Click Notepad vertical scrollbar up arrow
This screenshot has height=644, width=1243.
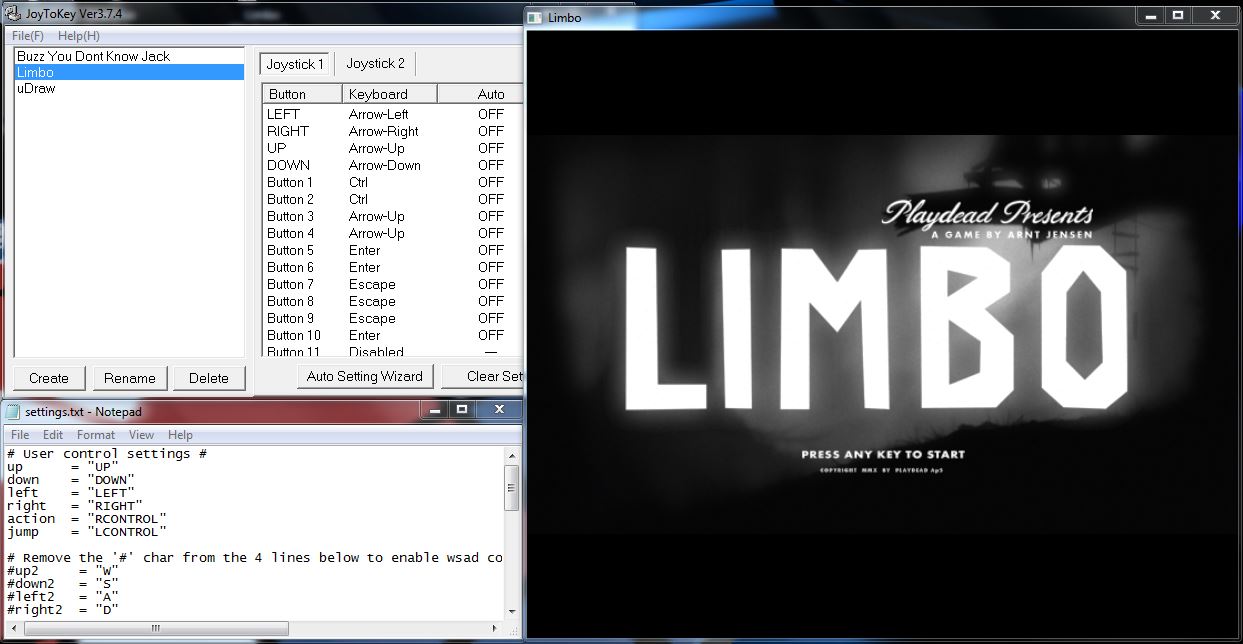click(x=512, y=455)
